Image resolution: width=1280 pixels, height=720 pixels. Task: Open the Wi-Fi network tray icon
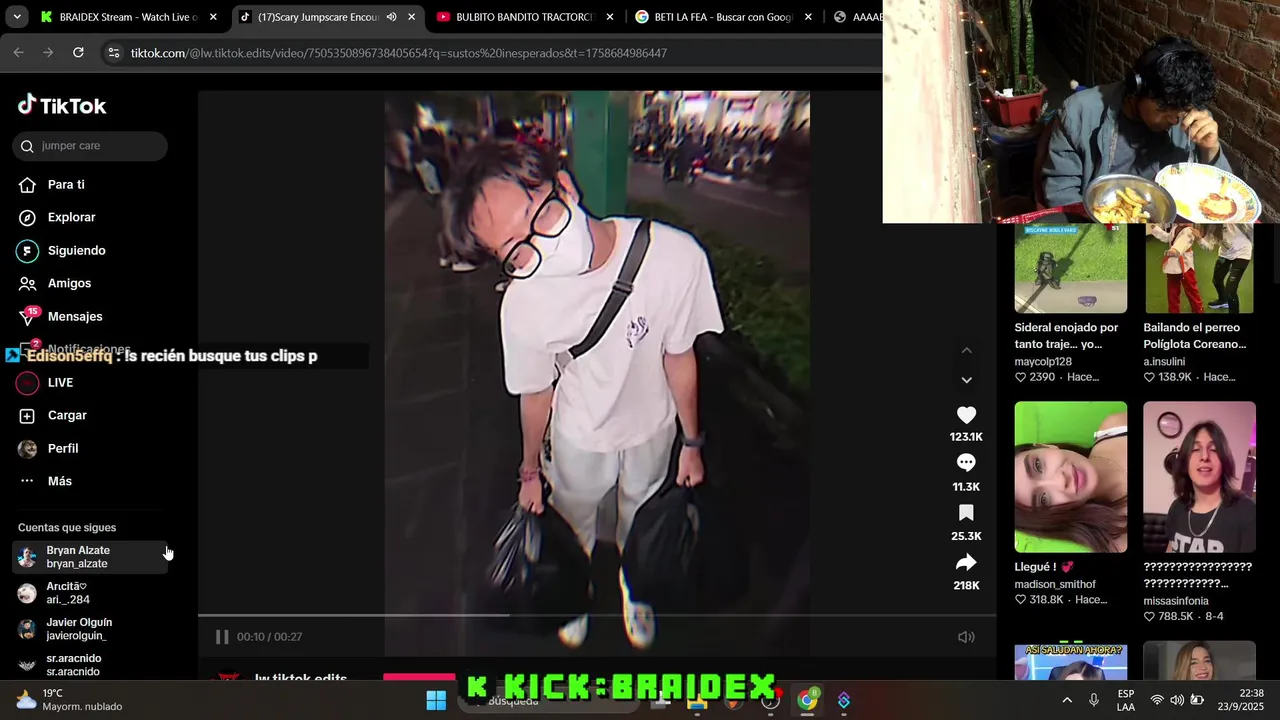pyautogui.click(x=1157, y=700)
